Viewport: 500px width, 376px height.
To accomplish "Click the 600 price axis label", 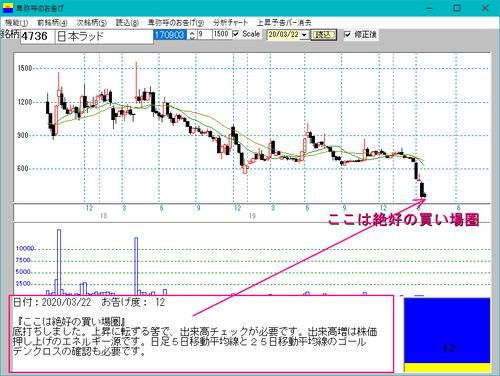I will click(x=23, y=169).
